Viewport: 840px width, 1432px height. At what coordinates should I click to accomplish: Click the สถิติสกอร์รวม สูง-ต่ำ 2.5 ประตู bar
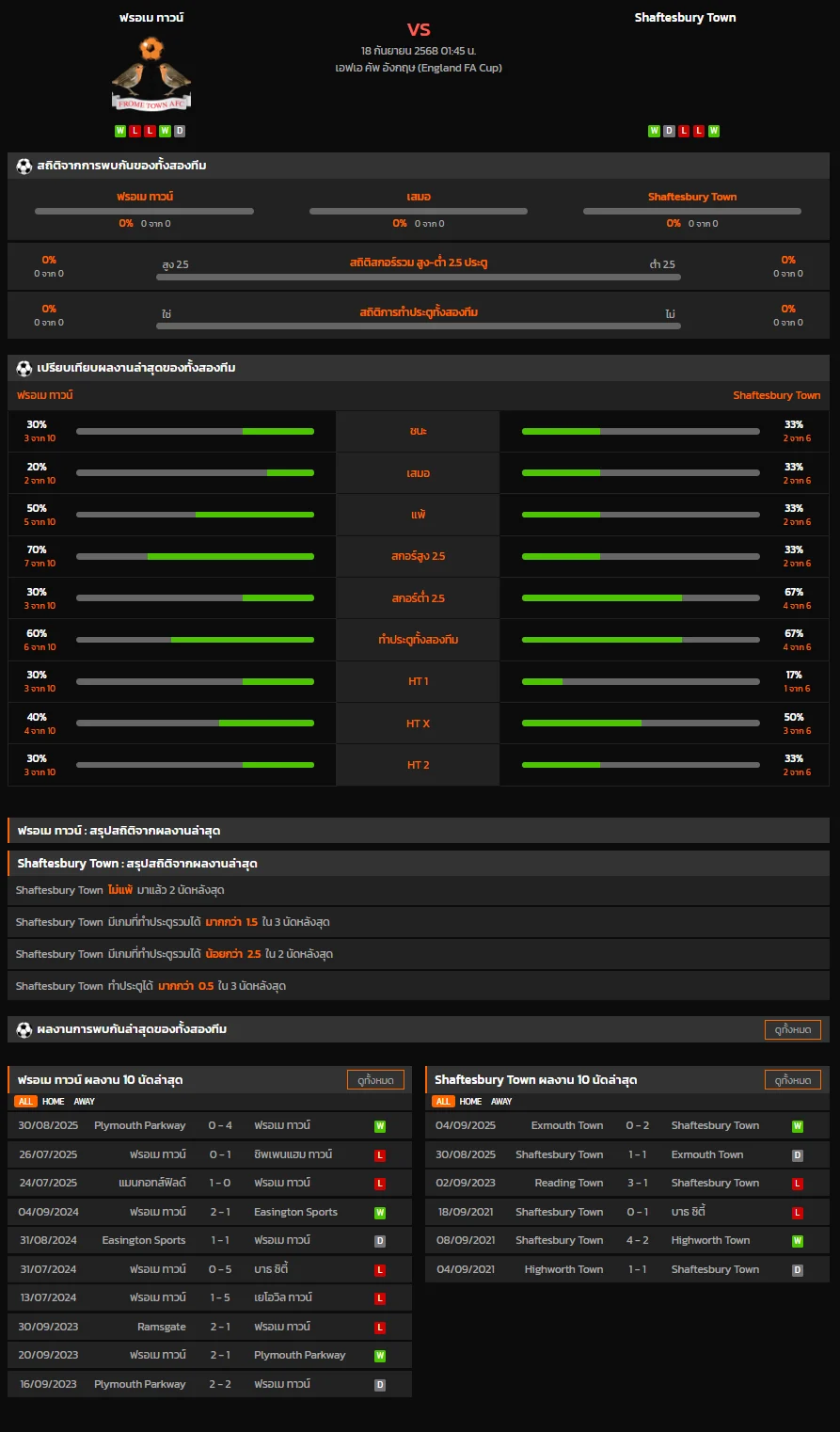(x=419, y=278)
